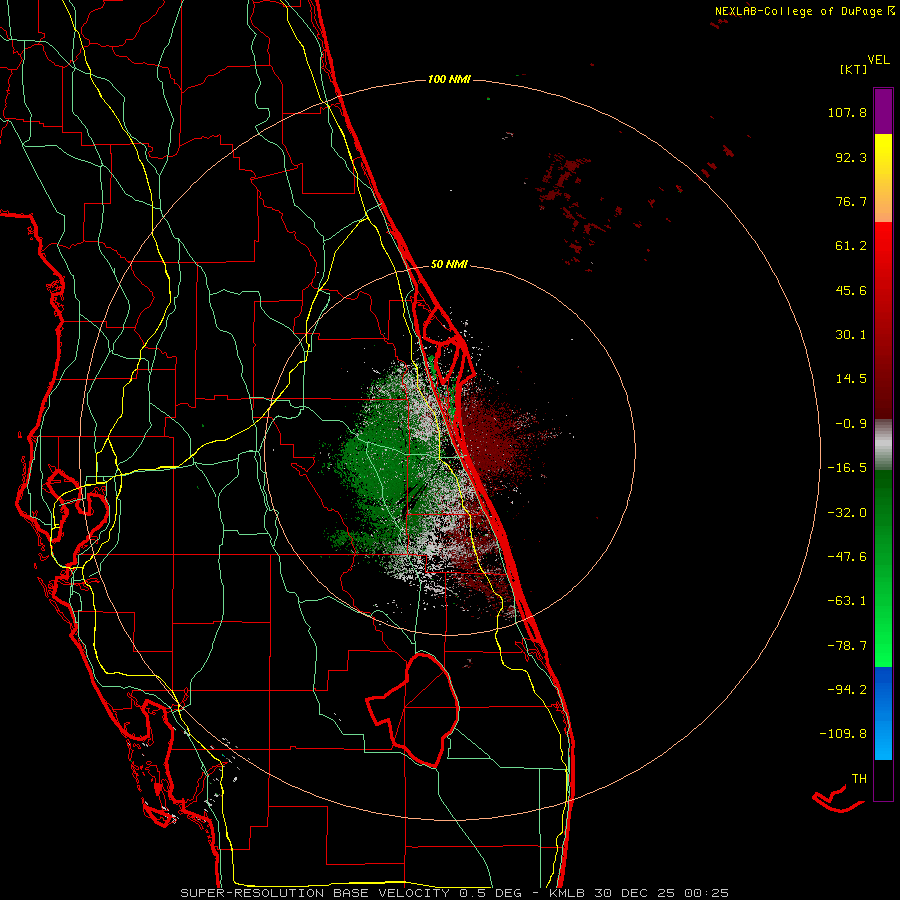The height and width of the screenshot is (900, 900).
Task: Click the 61.2 legend value
Action: coord(851,246)
